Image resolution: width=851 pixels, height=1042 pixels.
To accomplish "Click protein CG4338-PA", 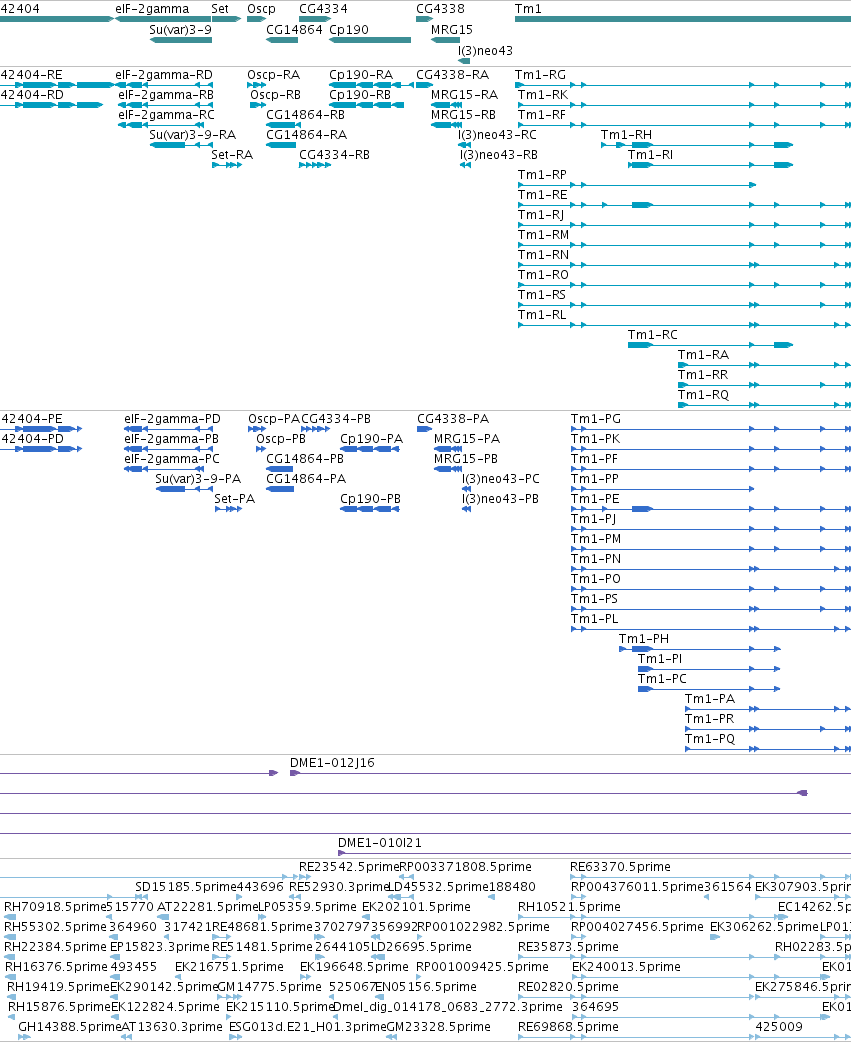I will click(x=452, y=419).
